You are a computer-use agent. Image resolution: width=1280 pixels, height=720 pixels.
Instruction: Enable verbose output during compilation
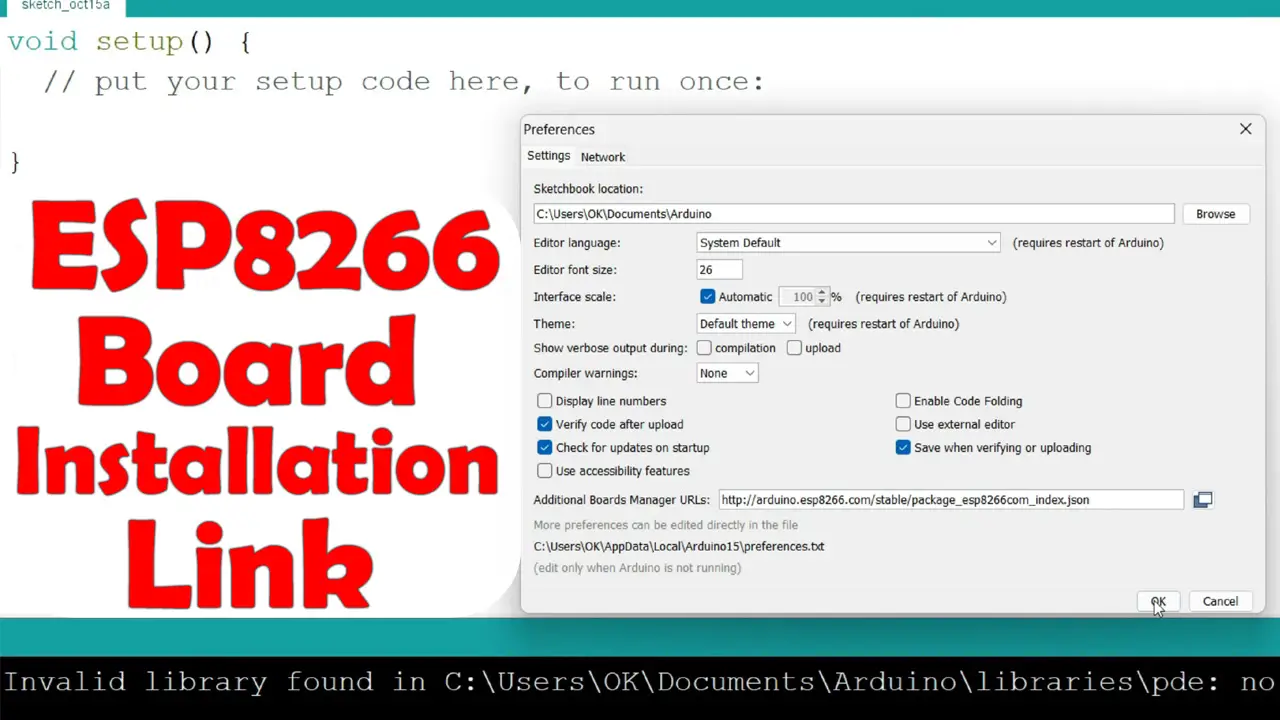(x=704, y=348)
